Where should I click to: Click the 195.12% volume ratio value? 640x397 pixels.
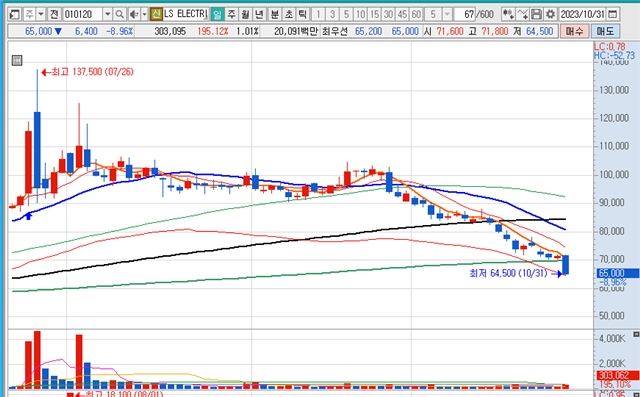point(213,31)
